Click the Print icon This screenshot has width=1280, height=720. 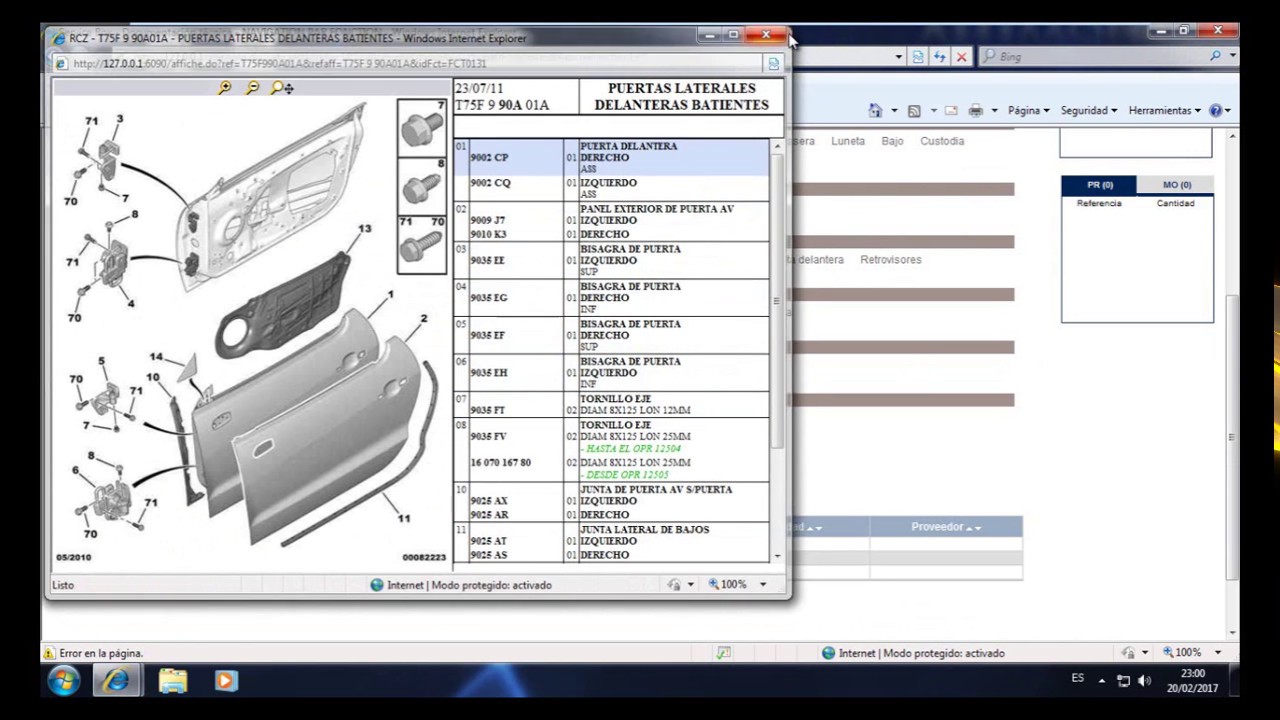[x=976, y=111]
